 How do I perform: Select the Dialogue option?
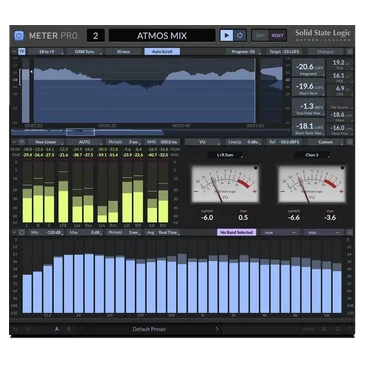coord(325,52)
